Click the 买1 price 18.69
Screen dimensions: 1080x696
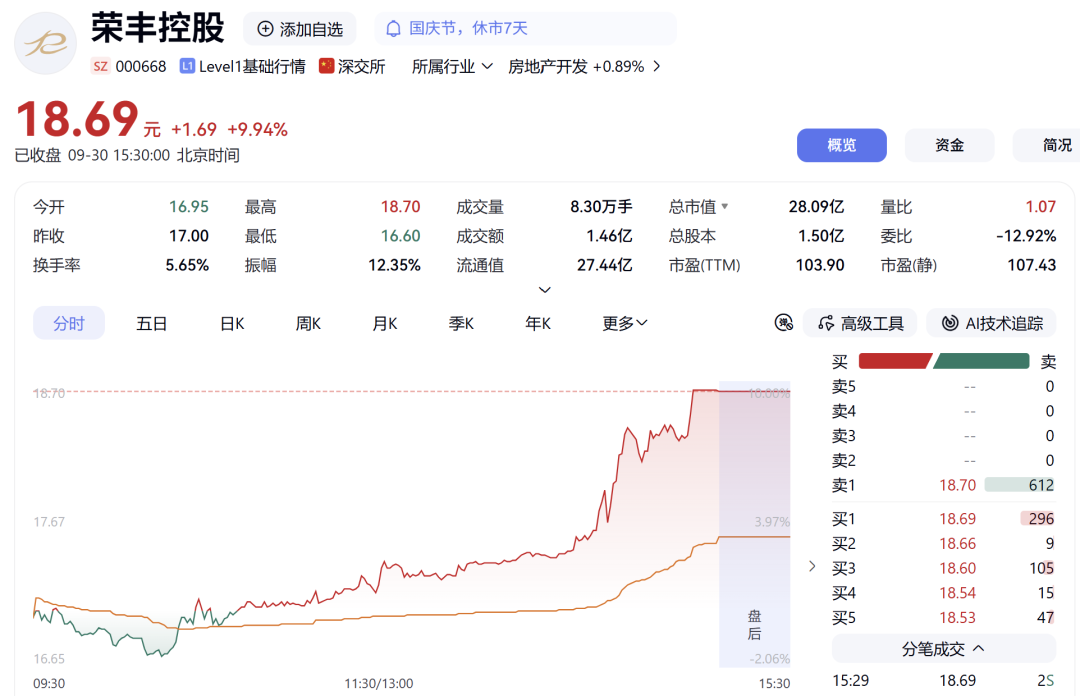click(957, 519)
